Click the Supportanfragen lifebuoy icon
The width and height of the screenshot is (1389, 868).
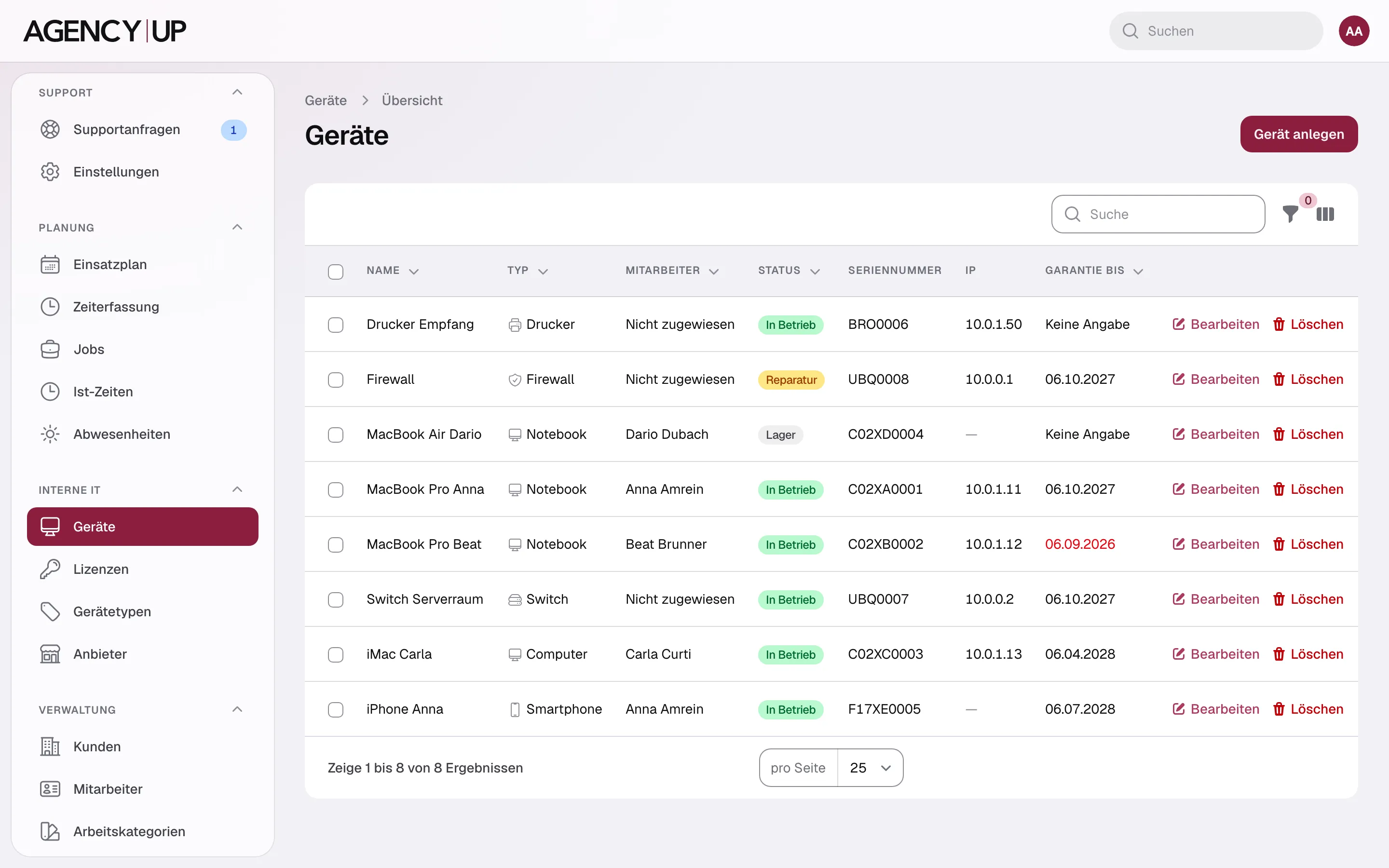click(50, 130)
